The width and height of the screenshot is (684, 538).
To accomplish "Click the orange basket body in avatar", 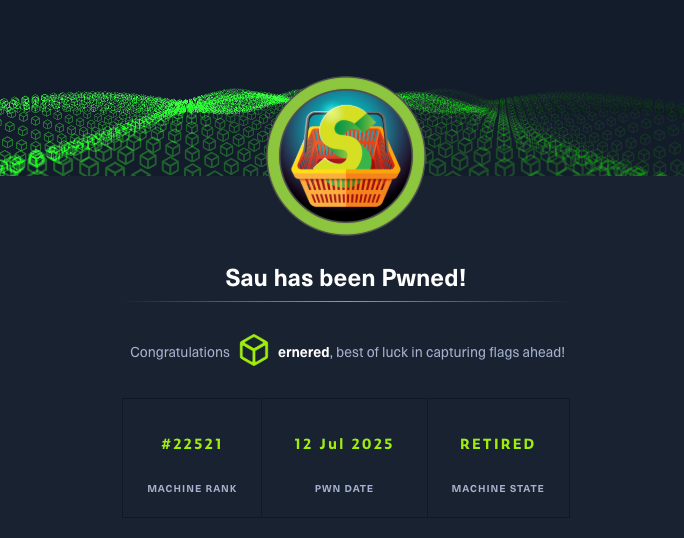I will point(346,183).
